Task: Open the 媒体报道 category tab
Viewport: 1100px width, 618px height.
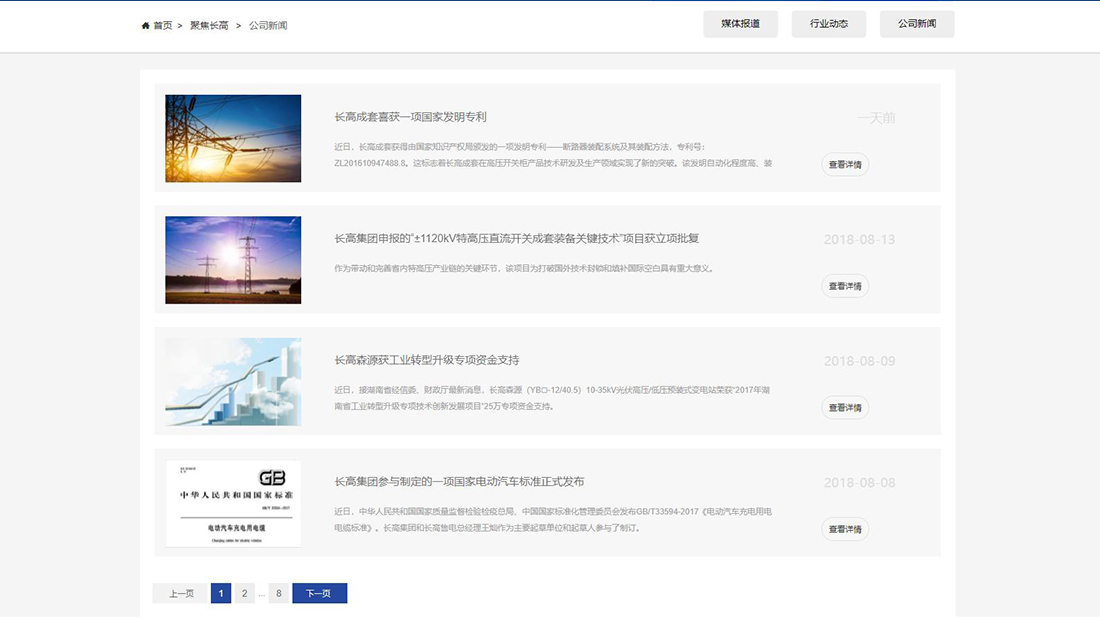Action: click(x=740, y=23)
